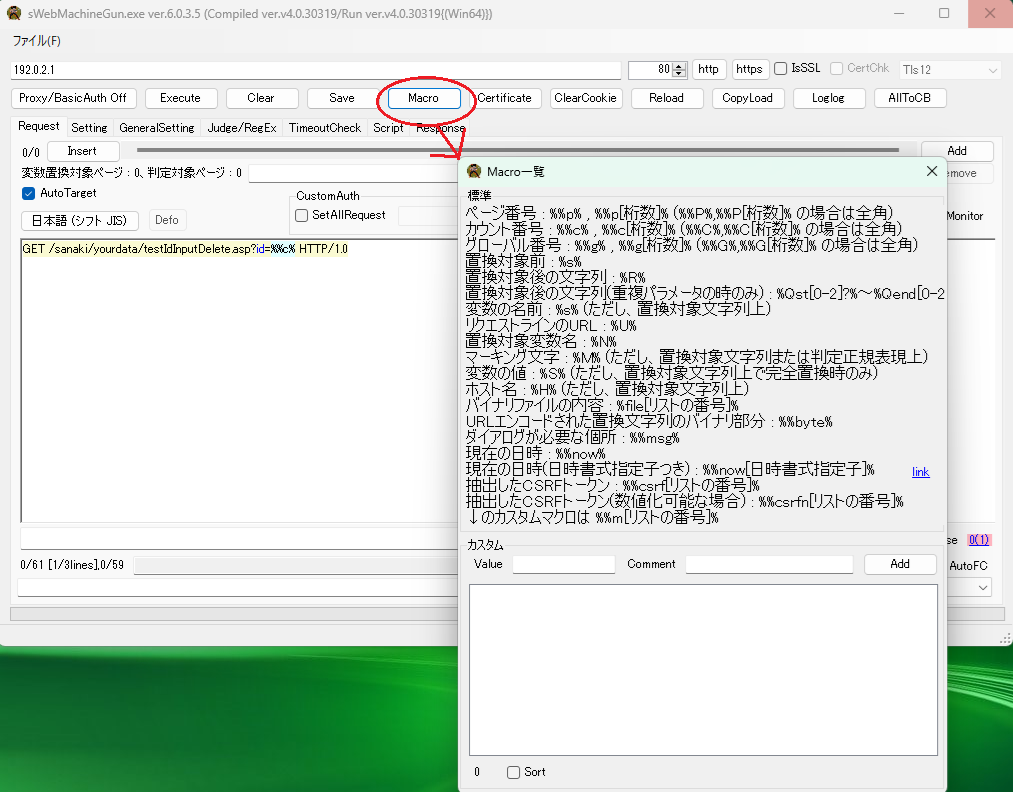Screen dimensions: 1013x792
Task: Click the Execute button
Action: point(181,98)
